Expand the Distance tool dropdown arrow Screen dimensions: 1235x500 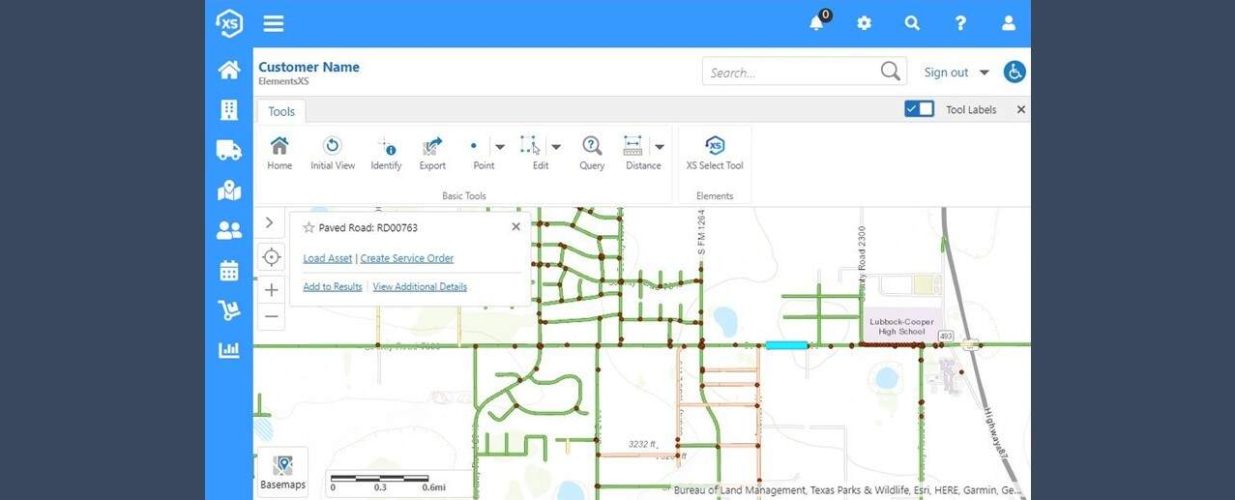(x=659, y=146)
